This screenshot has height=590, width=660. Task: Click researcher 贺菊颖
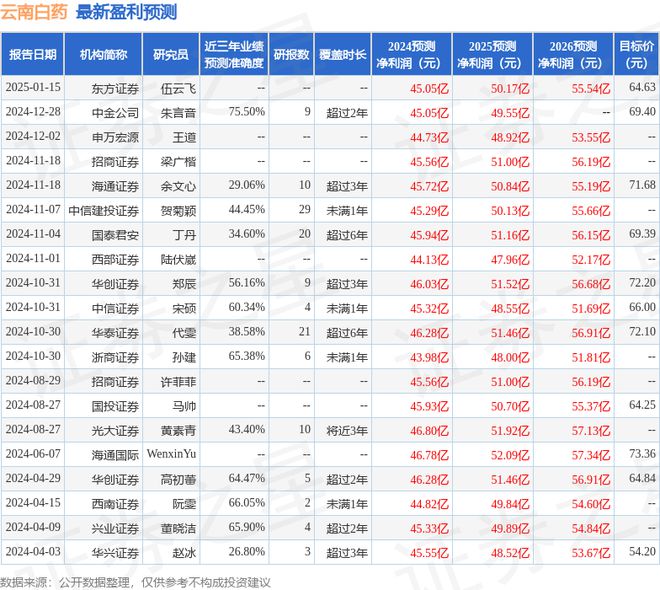[x=178, y=210]
